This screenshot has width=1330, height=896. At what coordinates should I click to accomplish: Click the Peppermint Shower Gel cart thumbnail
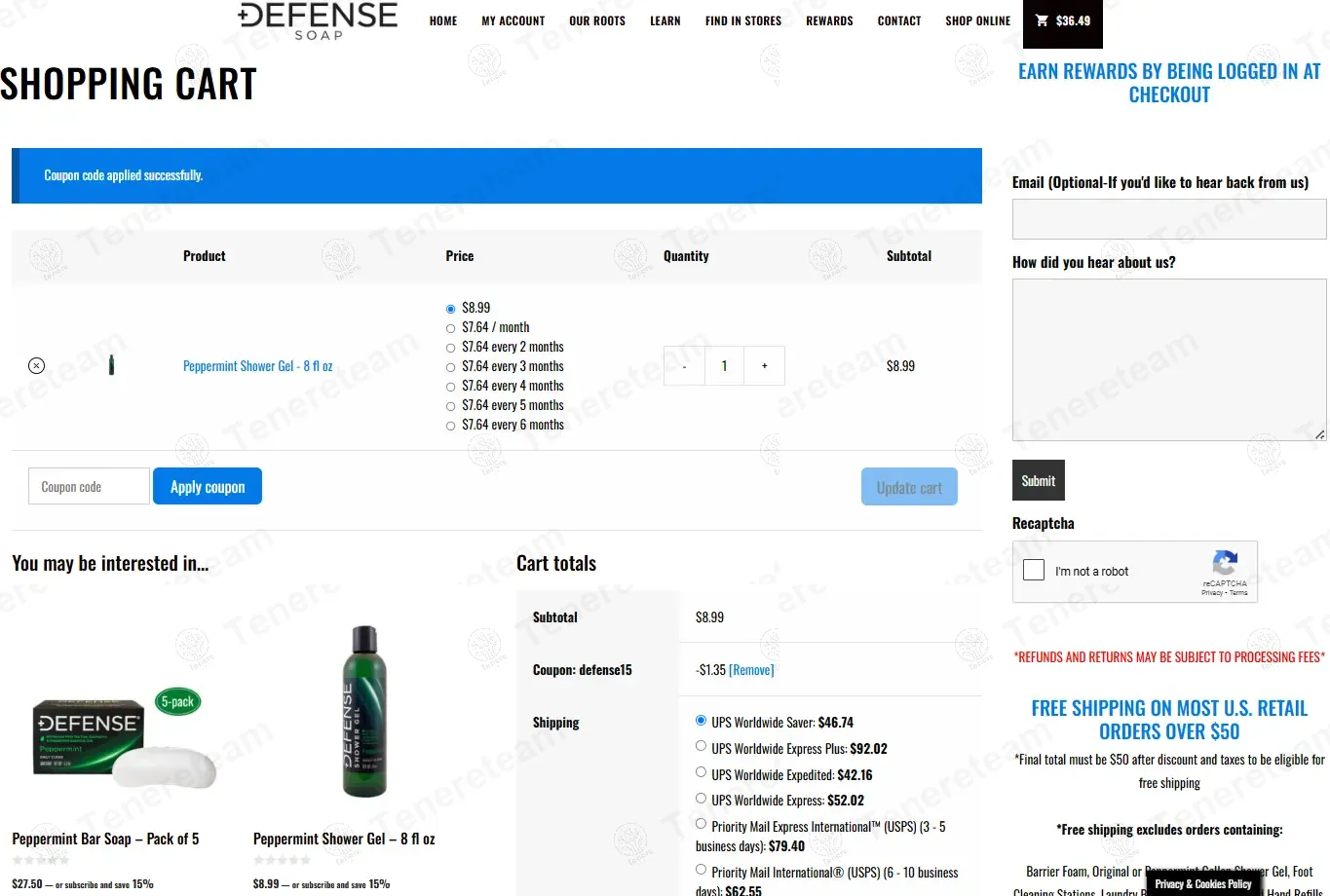(111, 366)
